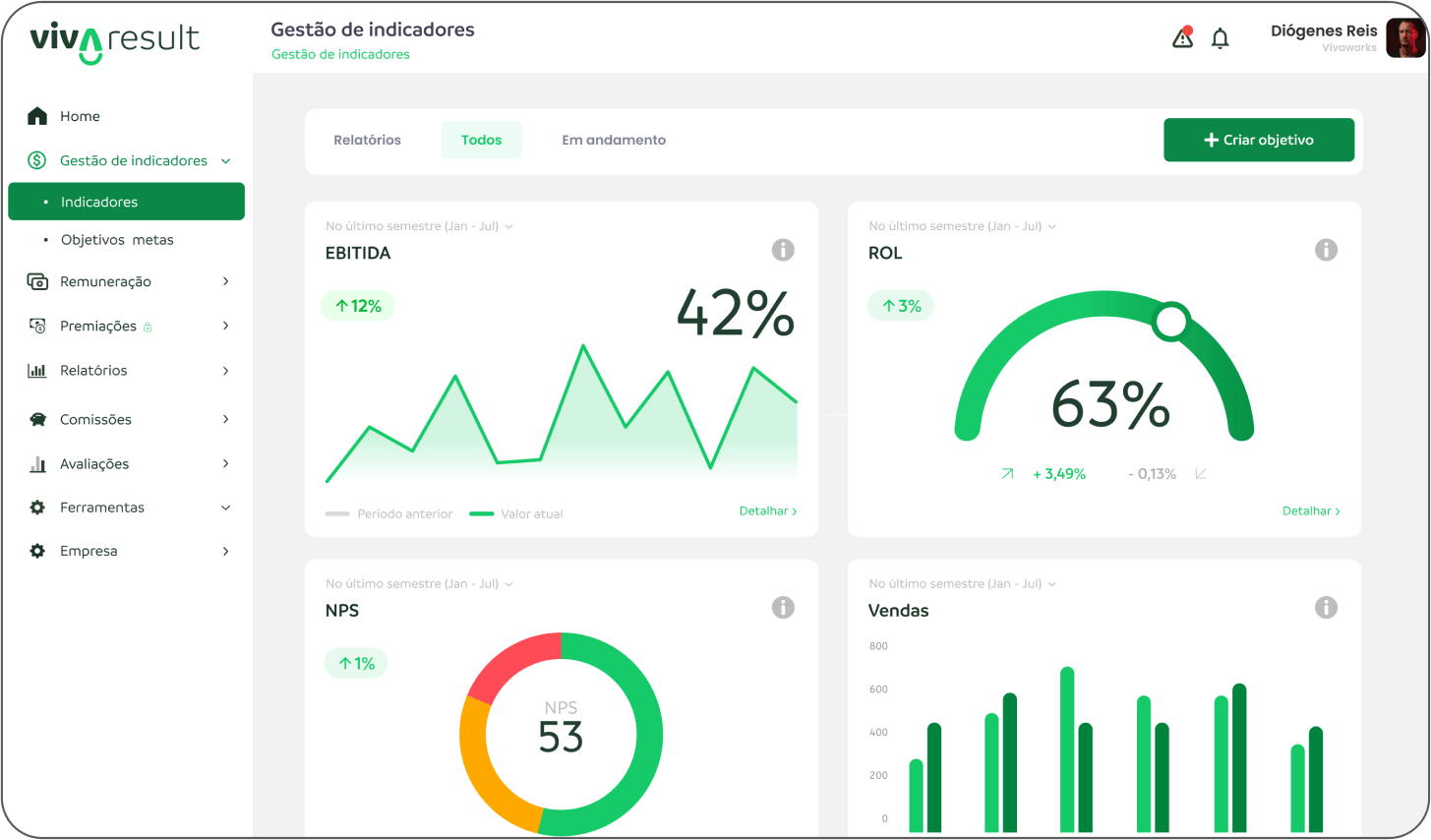Click the ROL gauge slider handle
The width and height of the screenshot is (1431, 840).
click(1170, 322)
